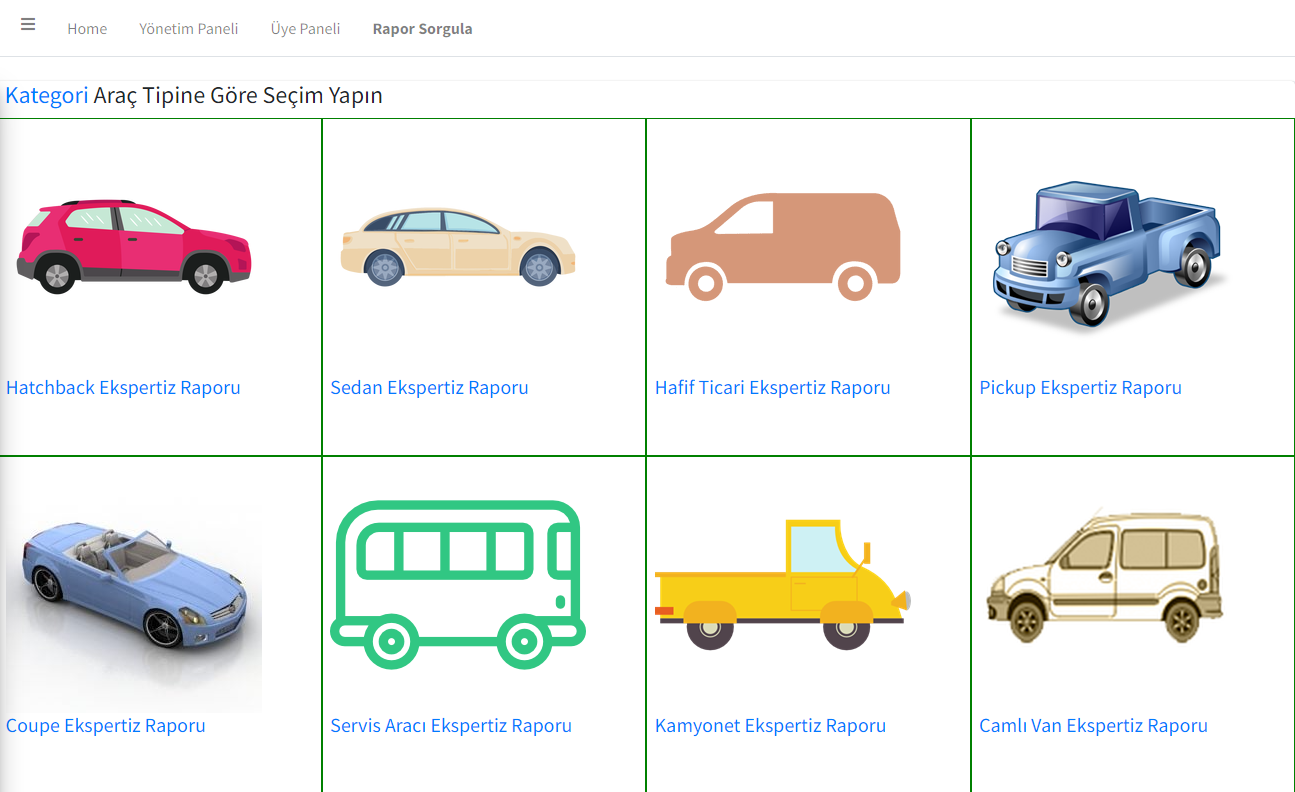The height and width of the screenshot is (792, 1295).
Task: Click the pink hatchback car image
Action: click(x=134, y=246)
